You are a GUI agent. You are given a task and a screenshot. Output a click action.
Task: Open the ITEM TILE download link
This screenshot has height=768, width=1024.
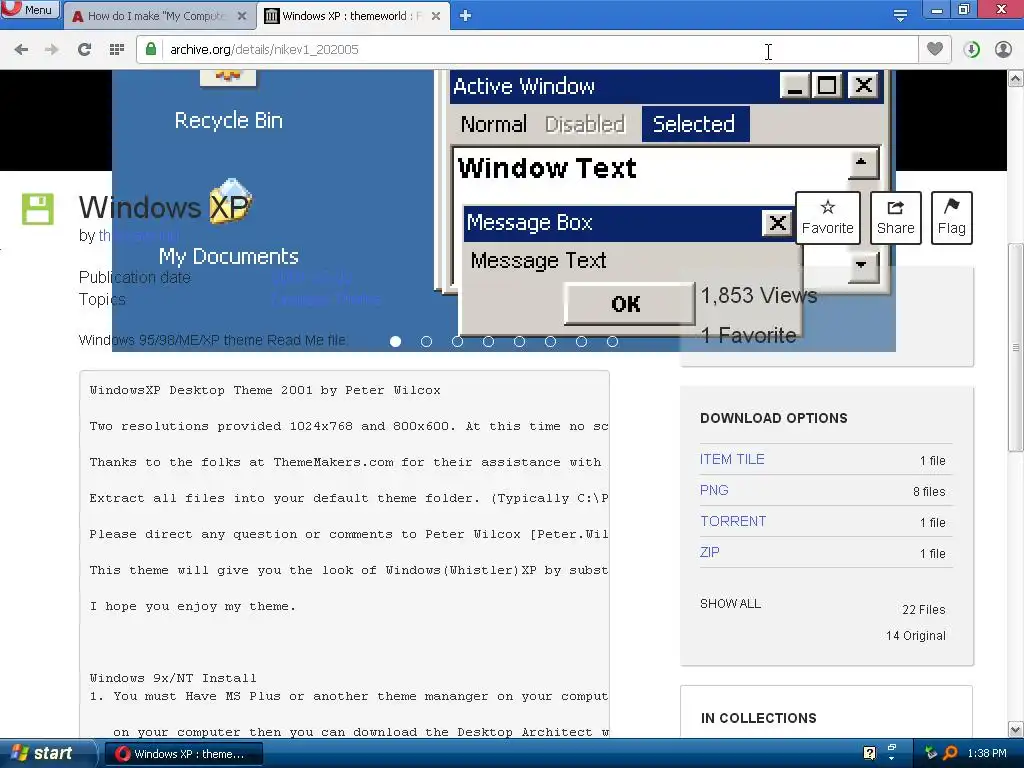(x=732, y=459)
